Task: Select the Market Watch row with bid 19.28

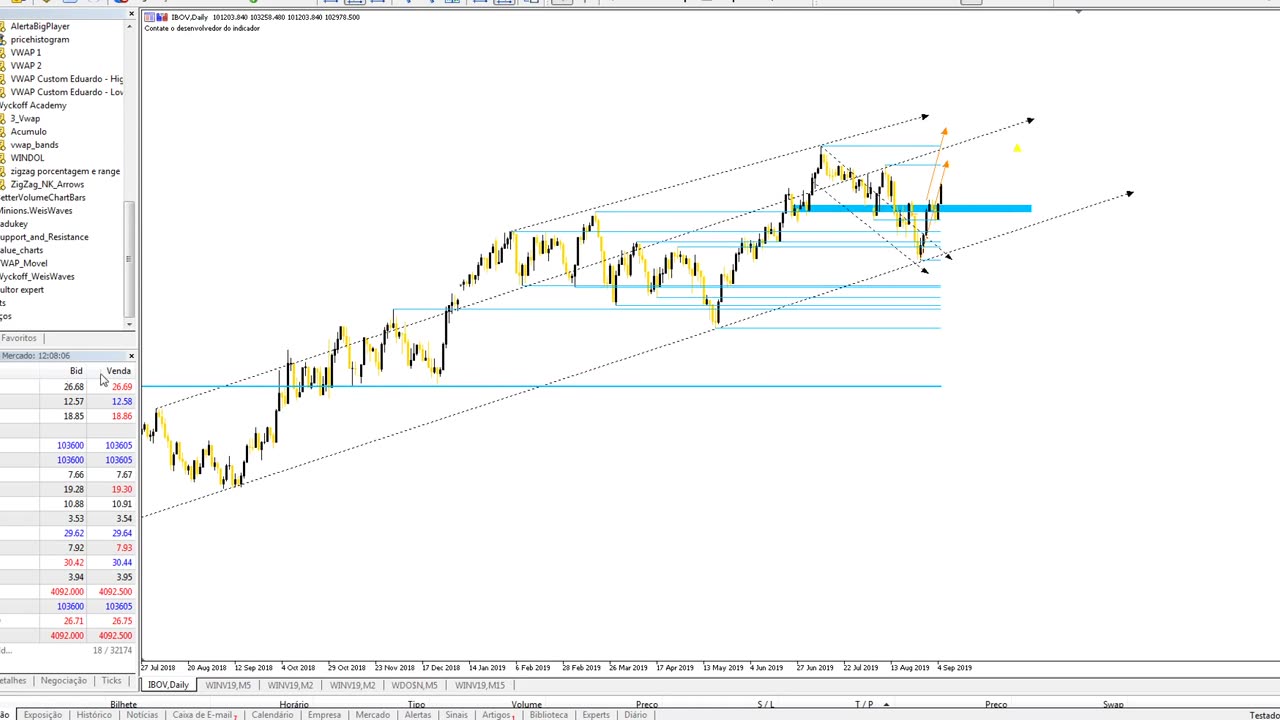Action: (68, 489)
